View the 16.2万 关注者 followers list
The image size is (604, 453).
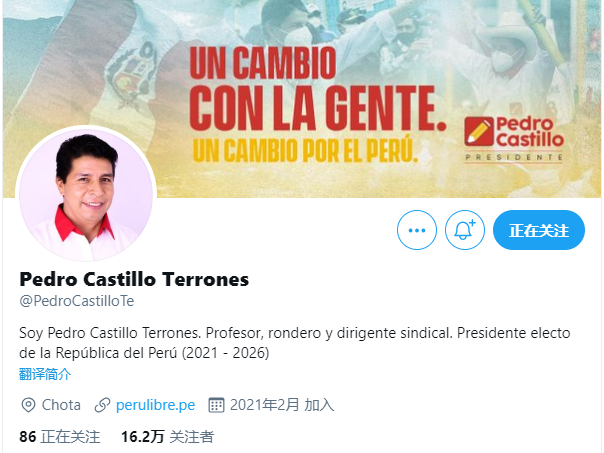[167, 437]
